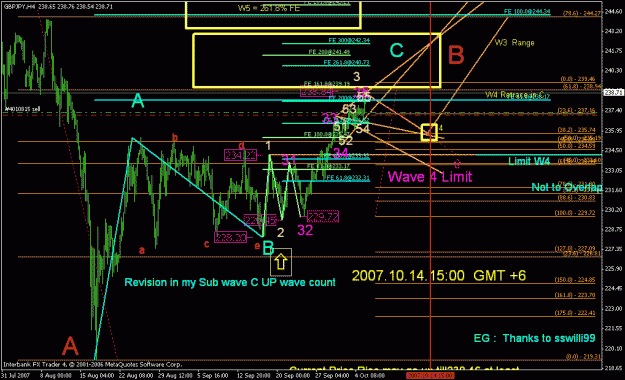Screen dimensions: 625x380
Task: Click the '(38.2) - 235.74' Fibonacci label
Action: pos(577,130)
